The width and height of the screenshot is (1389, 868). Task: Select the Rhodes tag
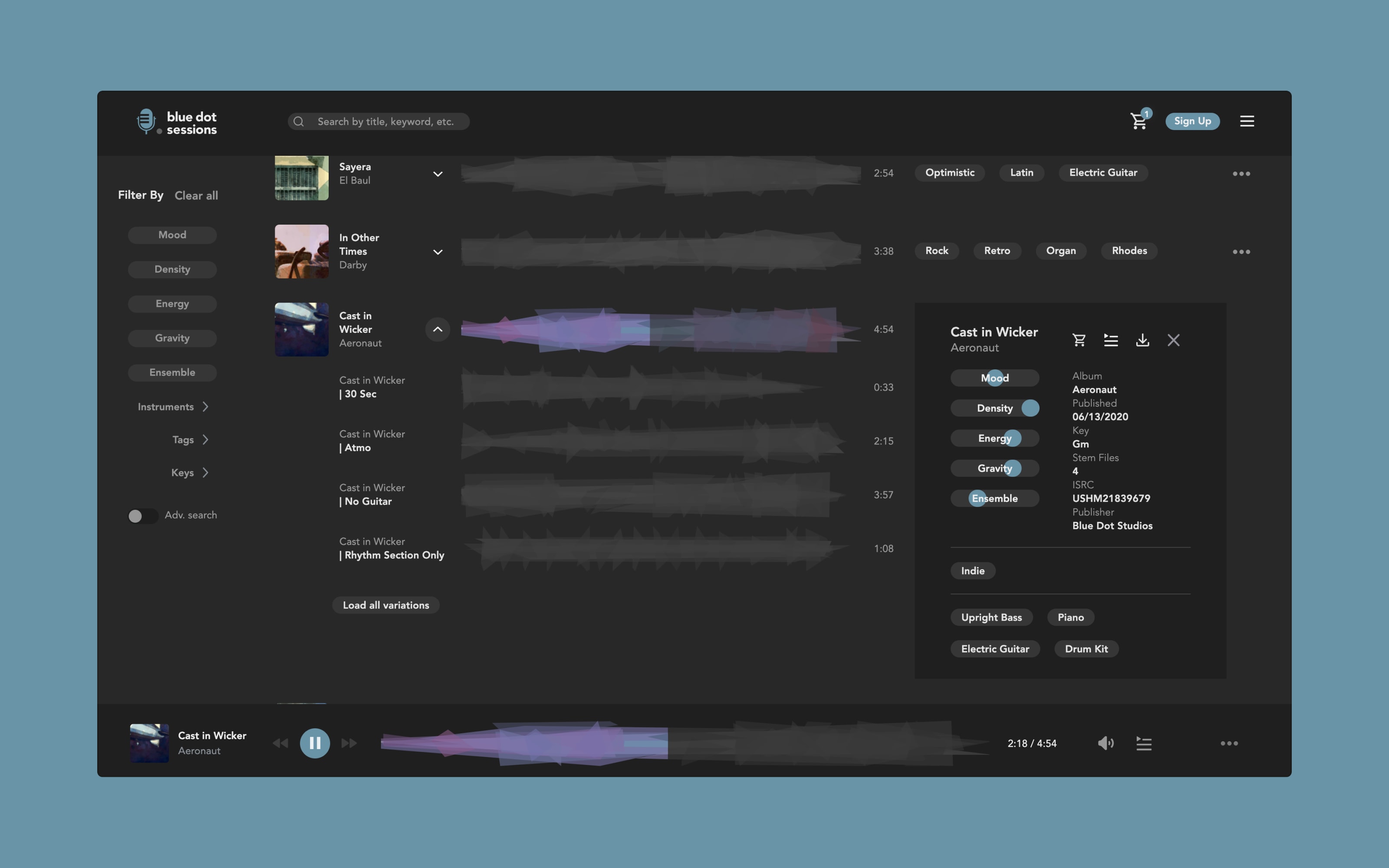(1129, 251)
